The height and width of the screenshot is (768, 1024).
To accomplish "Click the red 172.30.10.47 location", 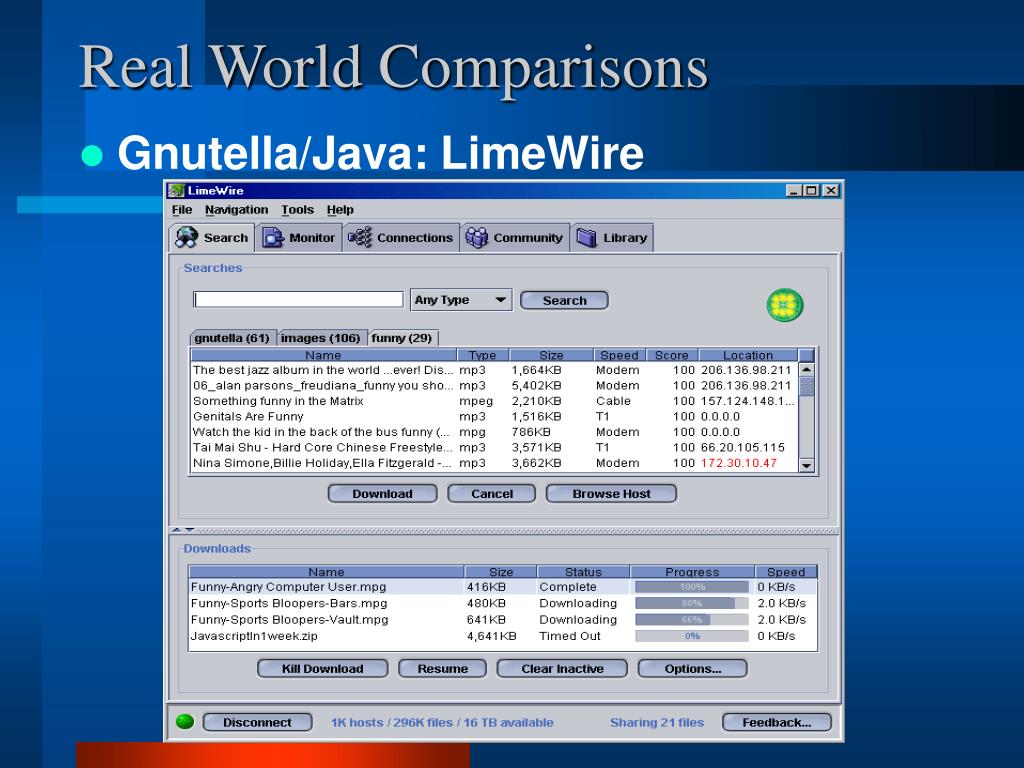I will pos(739,463).
